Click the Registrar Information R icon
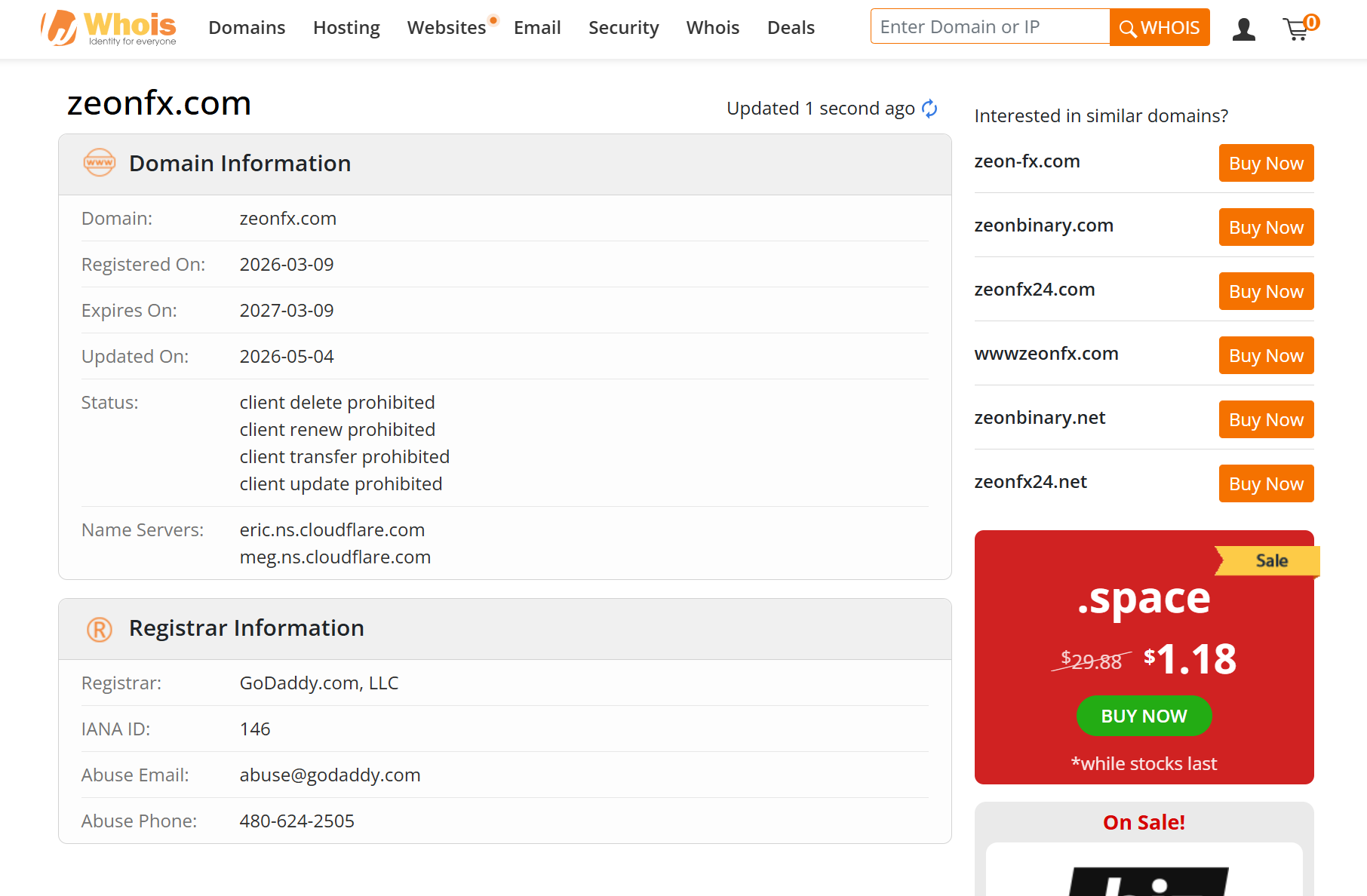 point(100,628)
